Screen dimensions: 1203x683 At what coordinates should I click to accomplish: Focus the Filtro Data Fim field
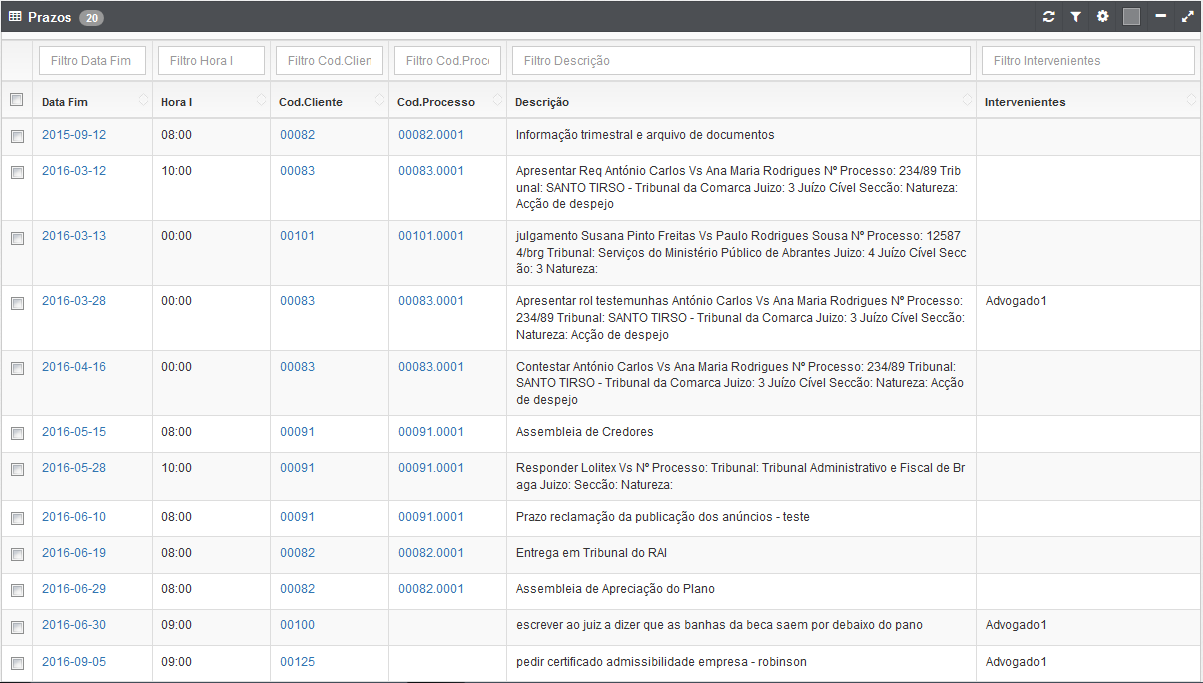tap(92, 60)
